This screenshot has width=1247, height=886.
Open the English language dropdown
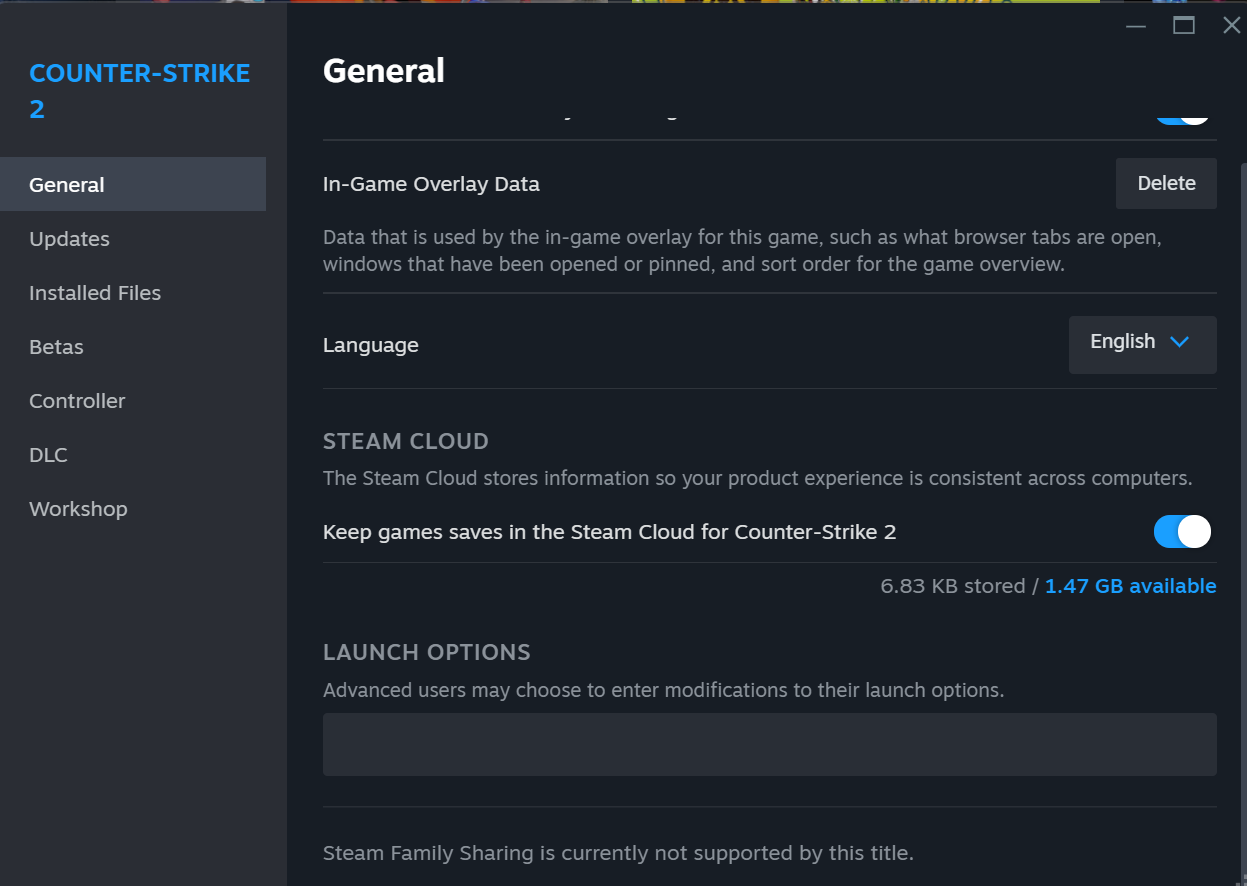1141,344
